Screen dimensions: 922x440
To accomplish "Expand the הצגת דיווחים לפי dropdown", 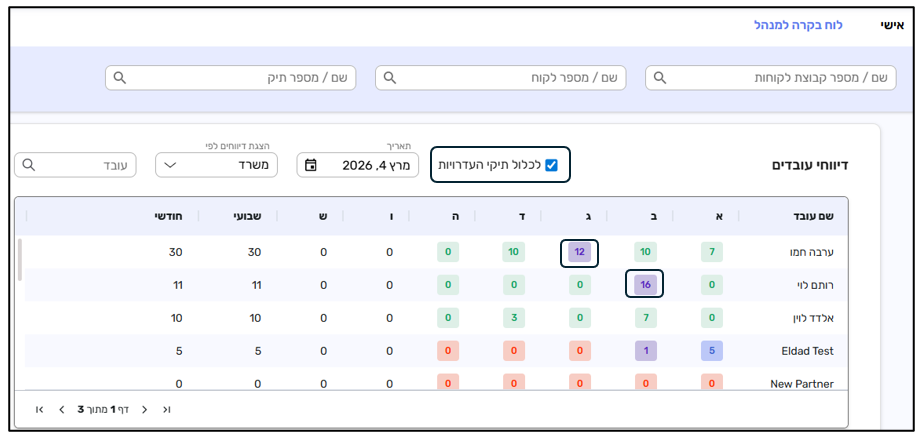I will tap(216, 165).
